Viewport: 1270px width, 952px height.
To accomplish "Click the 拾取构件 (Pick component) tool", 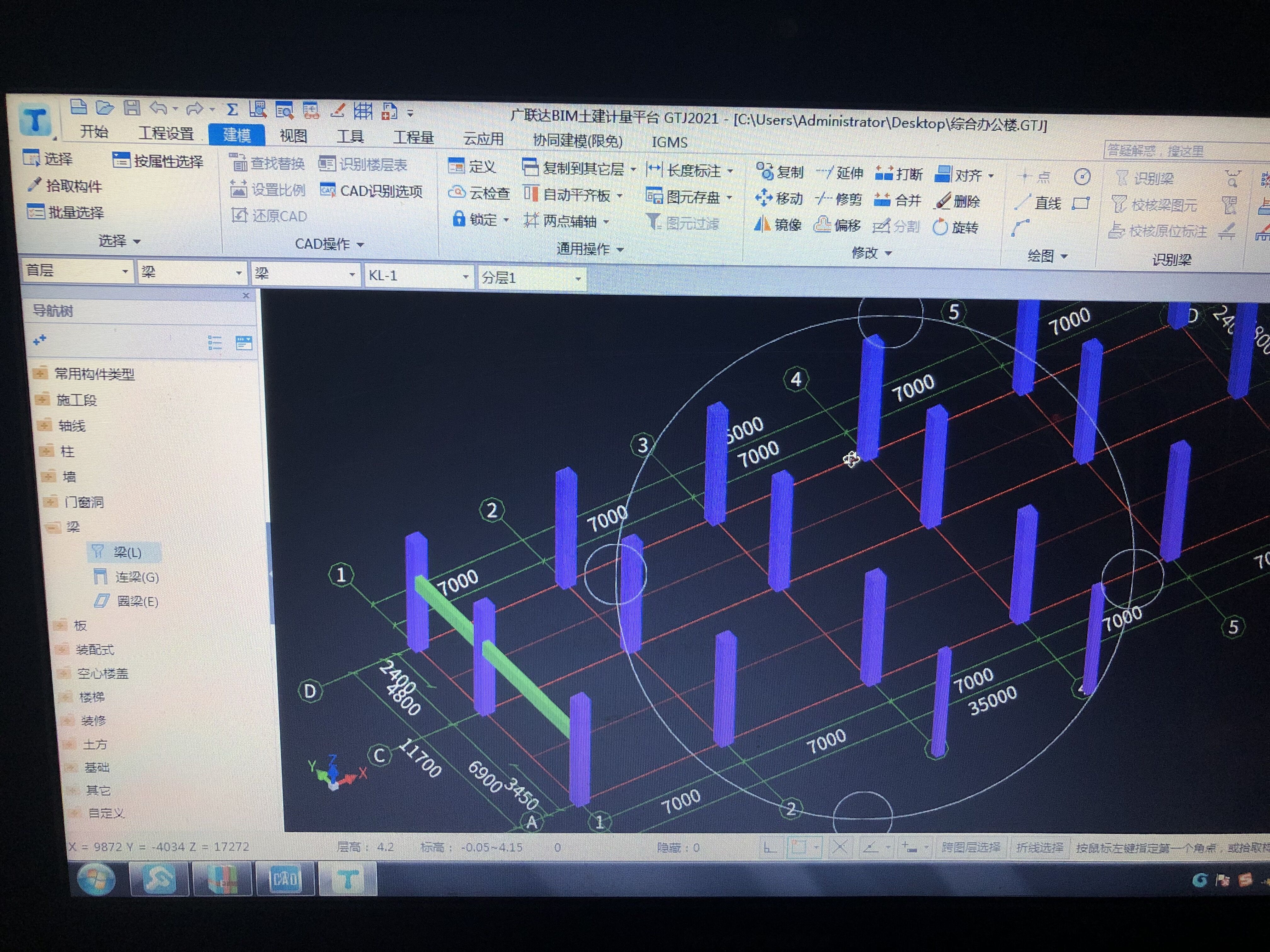I will click(65, 185).
